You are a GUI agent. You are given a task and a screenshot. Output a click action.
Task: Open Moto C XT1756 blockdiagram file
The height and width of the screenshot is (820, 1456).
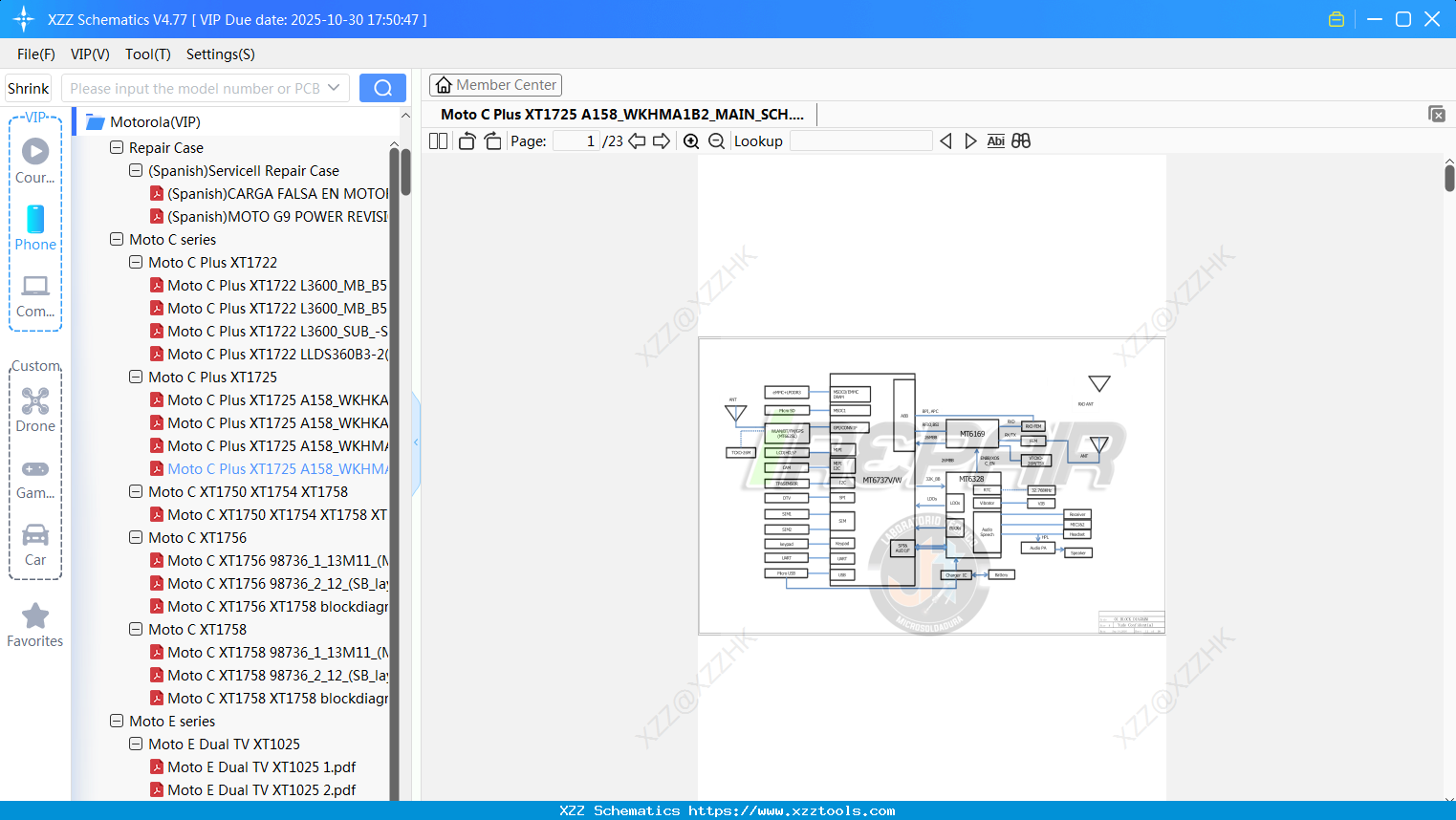(x=269, y=607)
